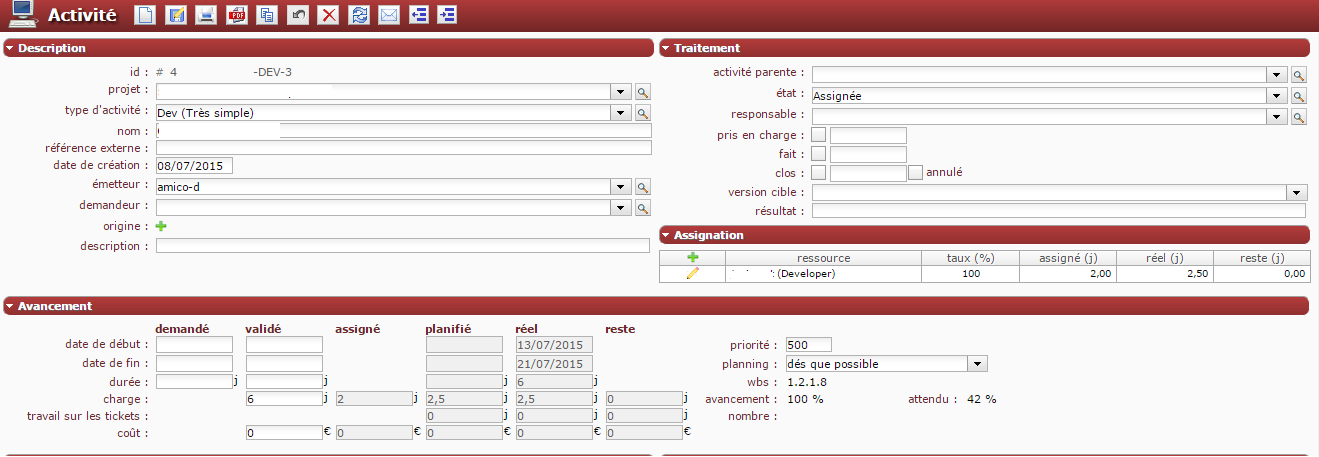The height and width of the screenshot is (457, 1319).
Task: Enable the 'annulé' checkbox
Action: point(915,173)
